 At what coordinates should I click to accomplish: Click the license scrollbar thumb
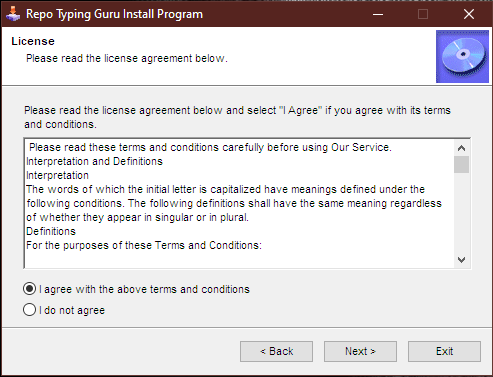[461, 164]
